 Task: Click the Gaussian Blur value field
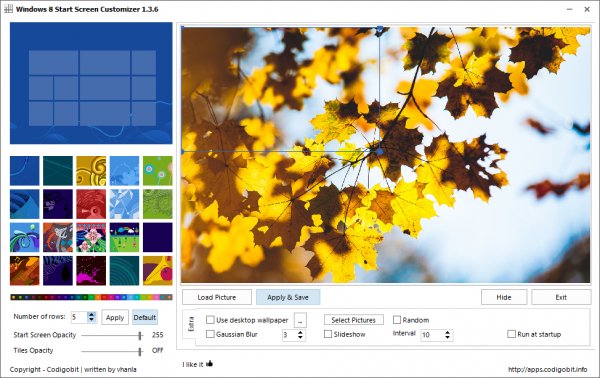[289, 335]
